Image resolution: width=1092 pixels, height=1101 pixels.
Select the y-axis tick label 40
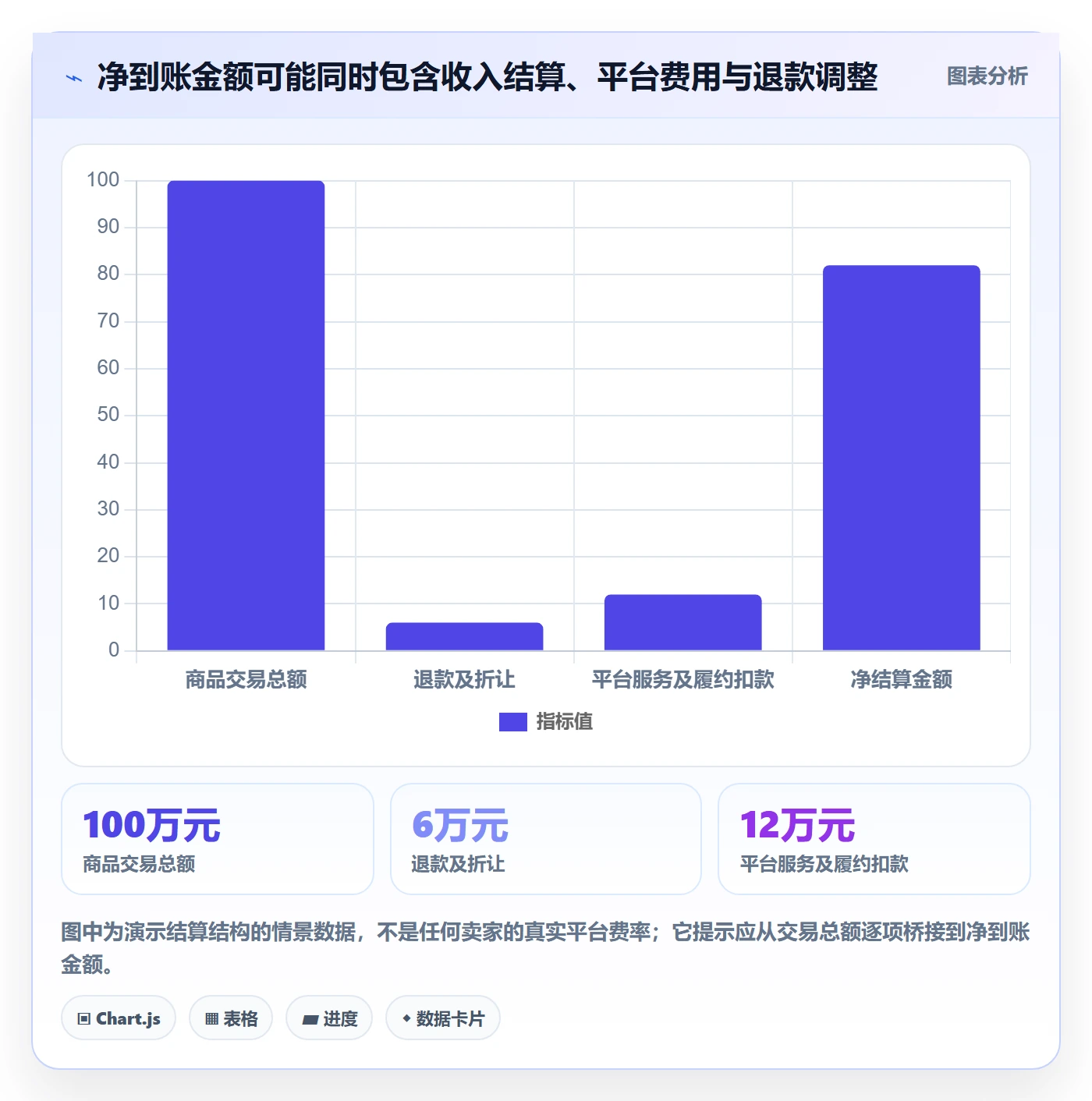[x=108, y=462]
